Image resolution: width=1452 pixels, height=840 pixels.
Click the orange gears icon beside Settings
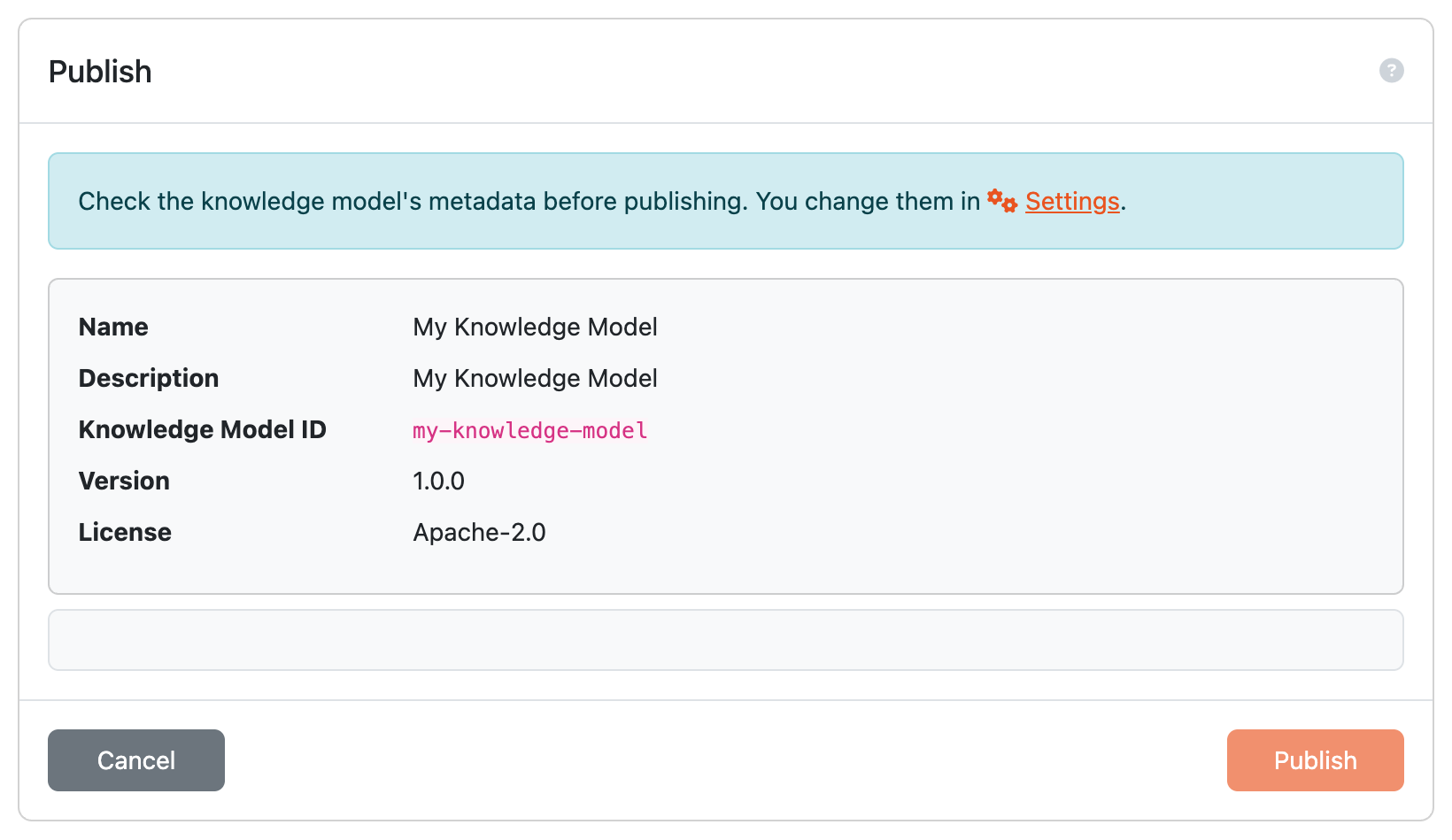[x=1002, y=201]
